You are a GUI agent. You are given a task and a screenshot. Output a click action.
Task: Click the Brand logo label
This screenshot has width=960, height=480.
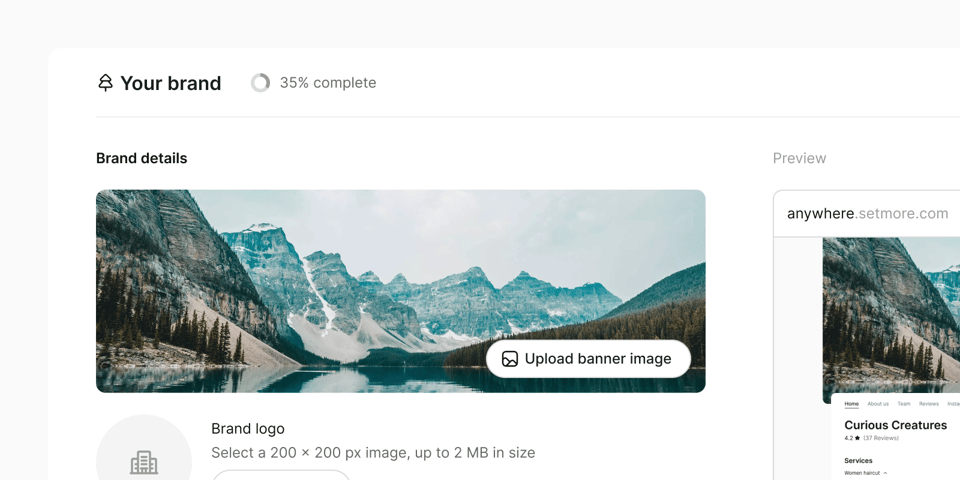pos(248,429)
